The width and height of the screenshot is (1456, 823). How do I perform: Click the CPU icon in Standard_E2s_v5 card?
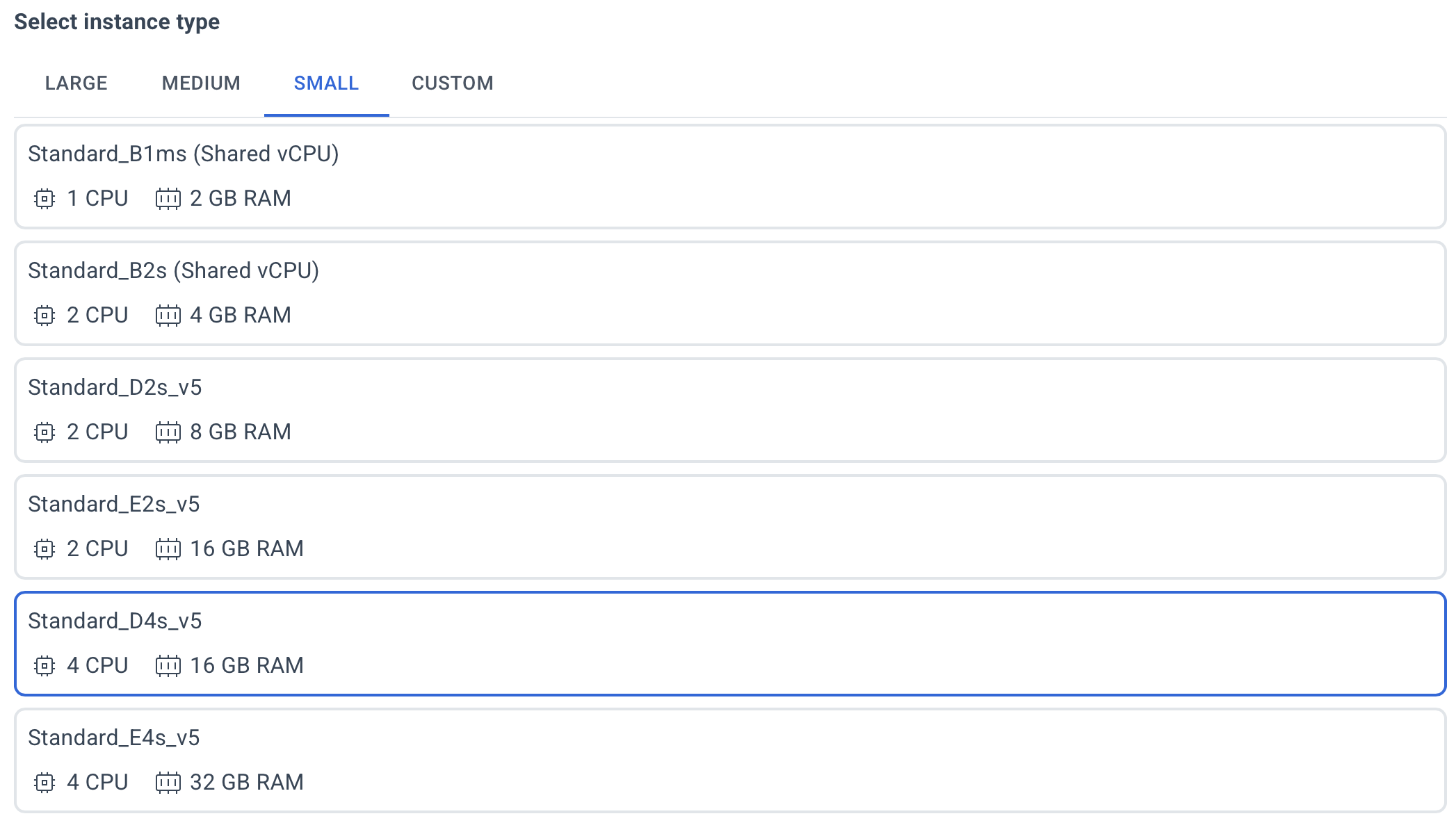pos(45,549)
